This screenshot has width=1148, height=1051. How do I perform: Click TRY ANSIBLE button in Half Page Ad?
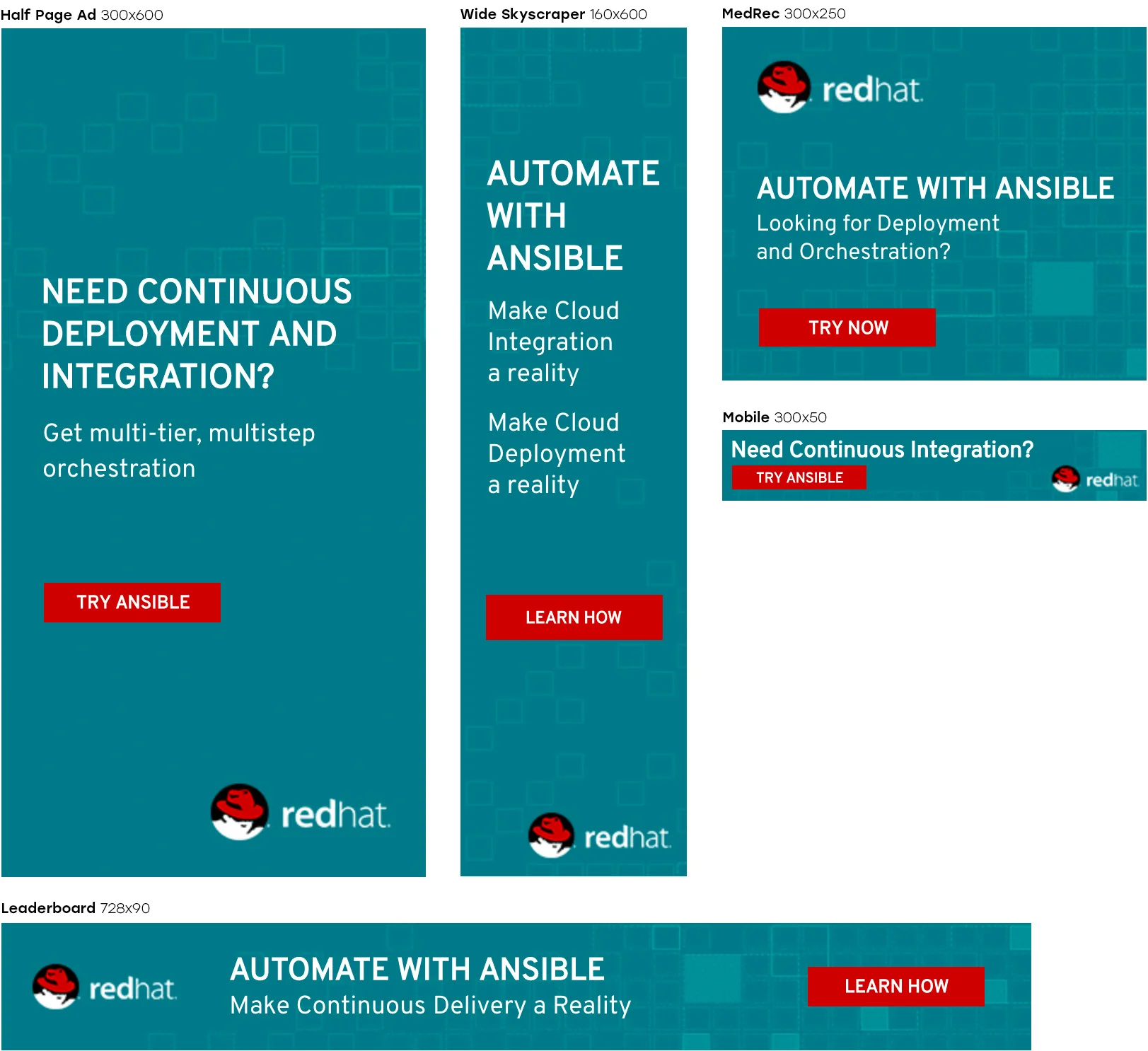click(132, 603)
